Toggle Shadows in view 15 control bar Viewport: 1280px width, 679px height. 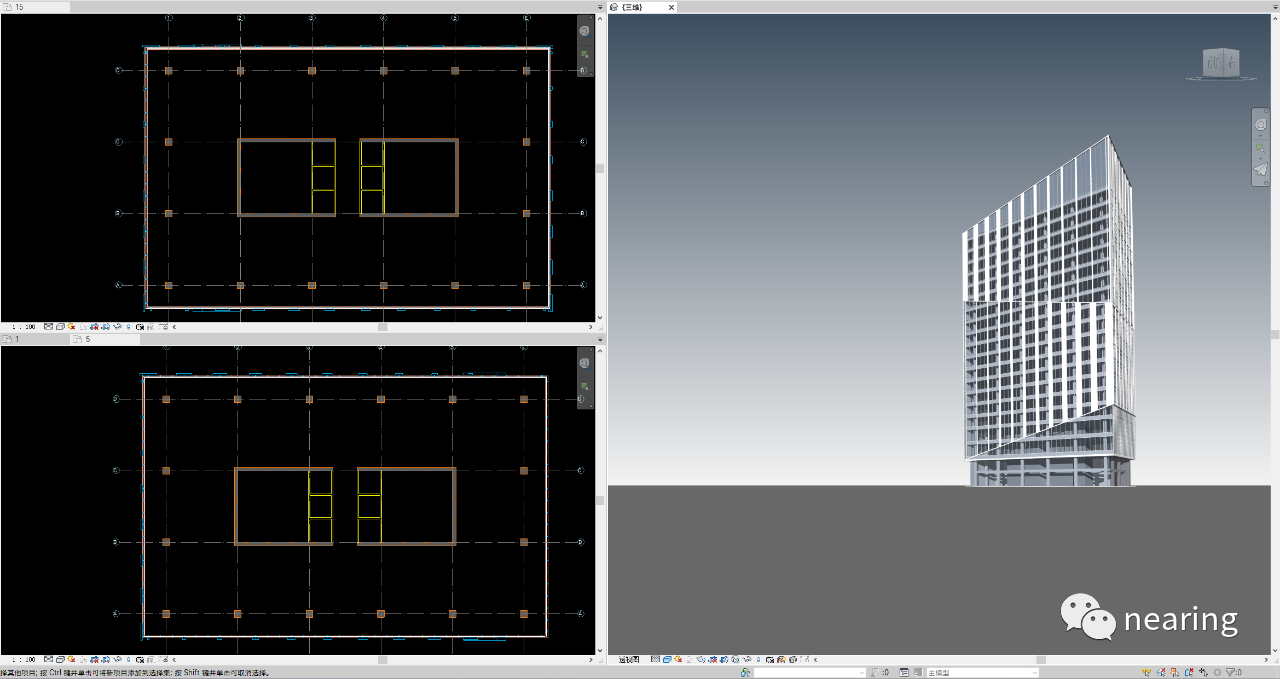83,326
